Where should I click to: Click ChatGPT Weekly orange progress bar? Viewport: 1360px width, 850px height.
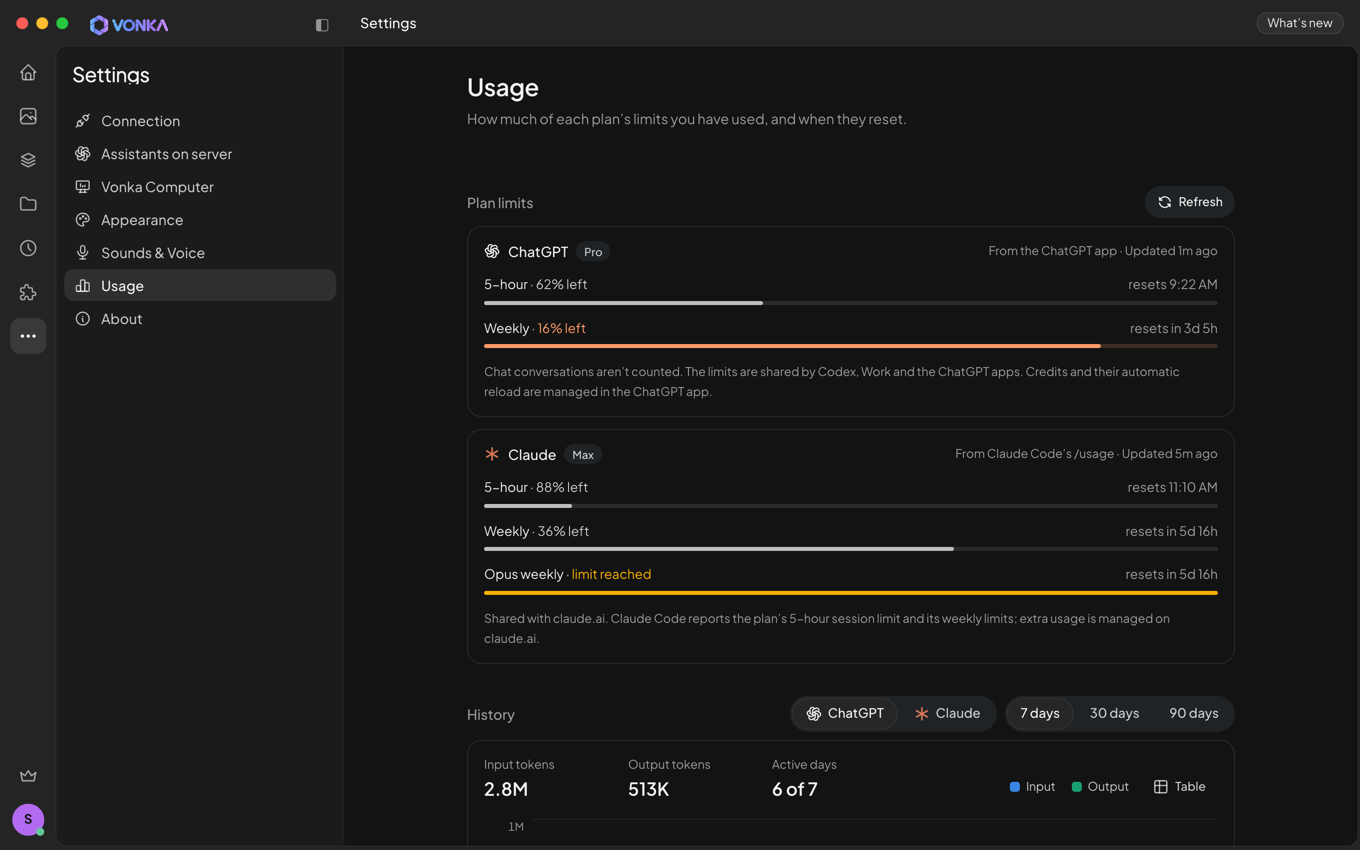click(851, 346)
